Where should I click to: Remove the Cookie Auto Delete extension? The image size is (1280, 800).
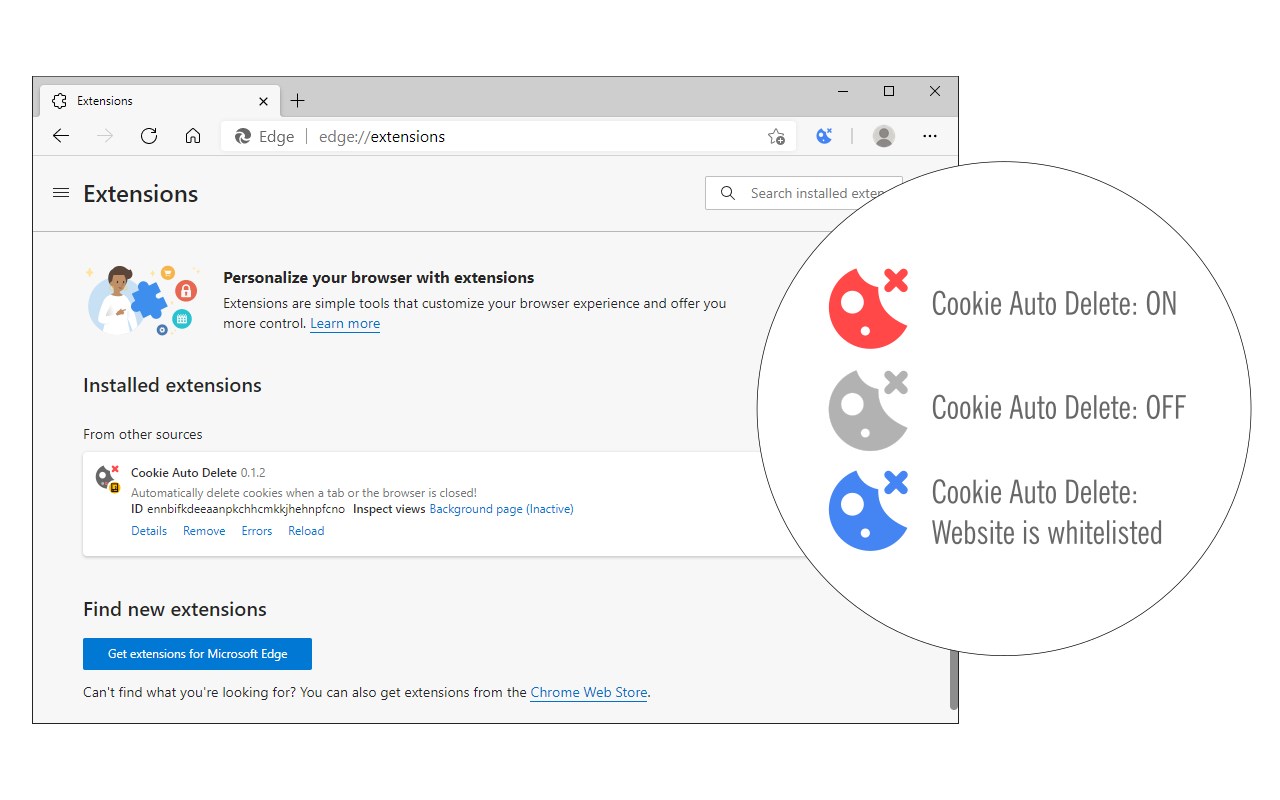click(204, 531)
